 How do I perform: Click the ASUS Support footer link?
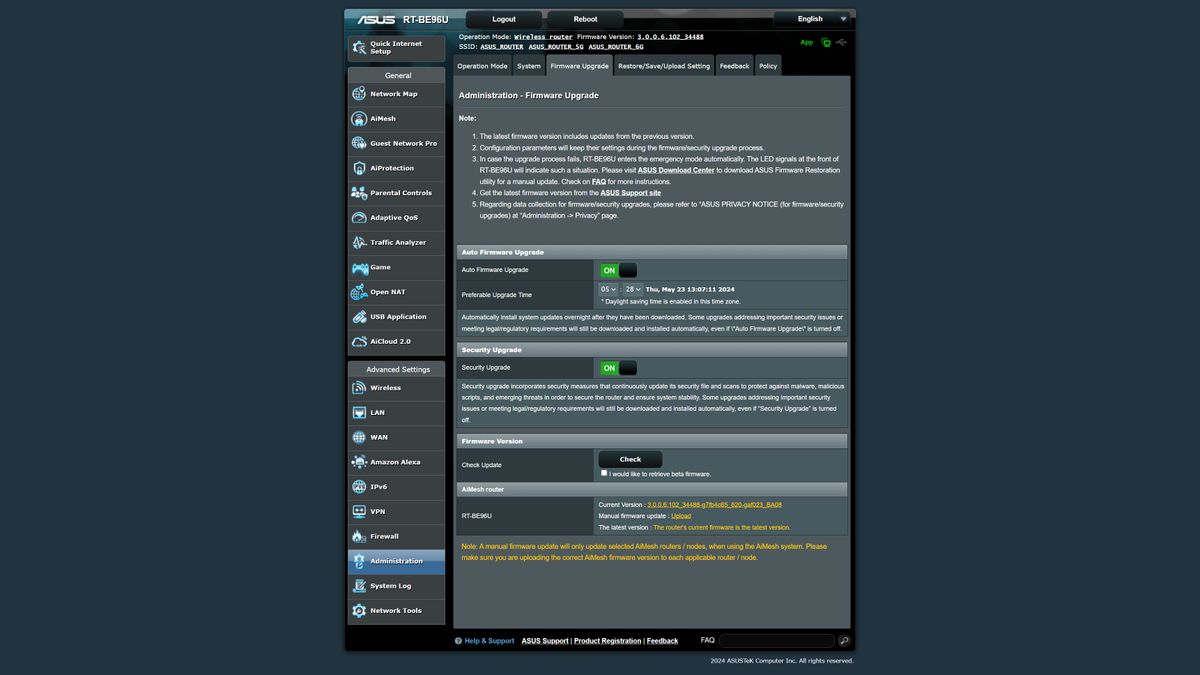(545, 641)
